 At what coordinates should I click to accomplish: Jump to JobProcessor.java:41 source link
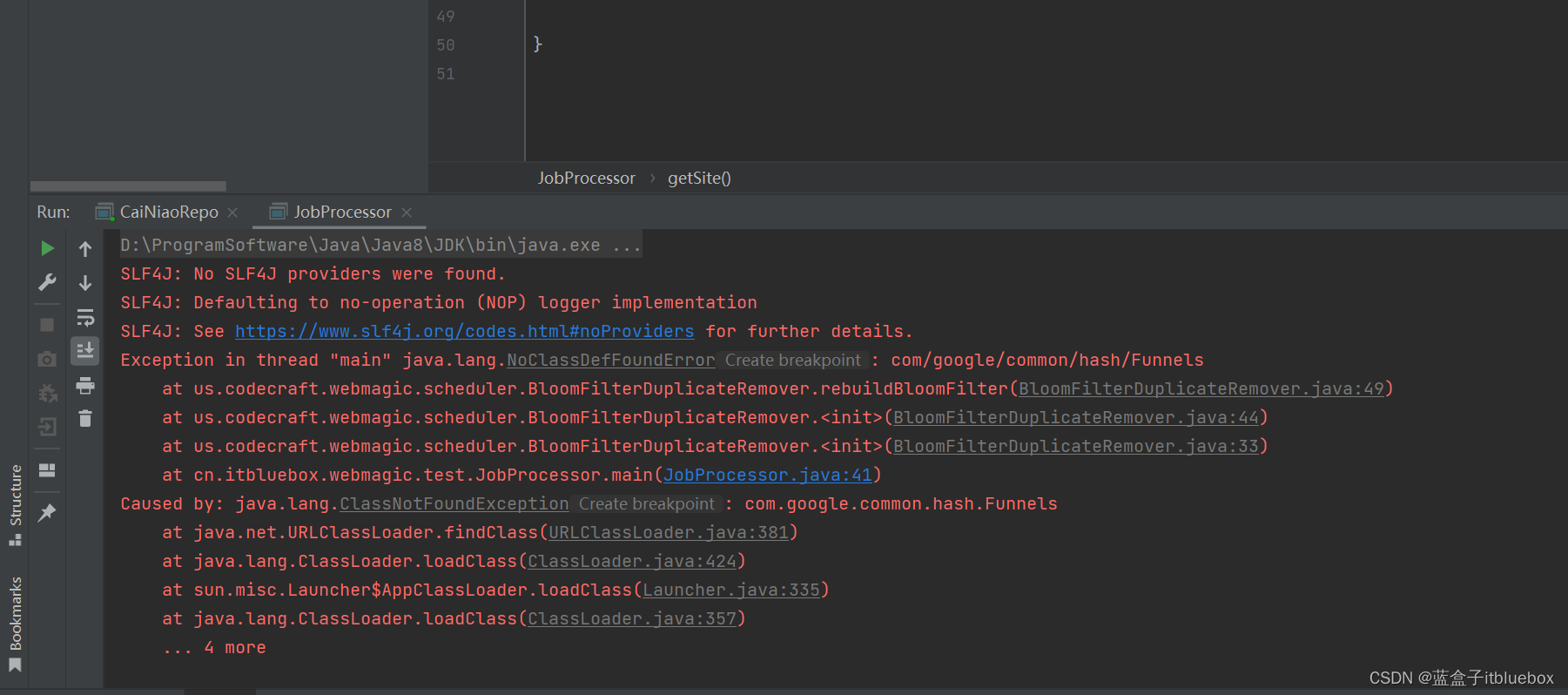pos(767,476)
